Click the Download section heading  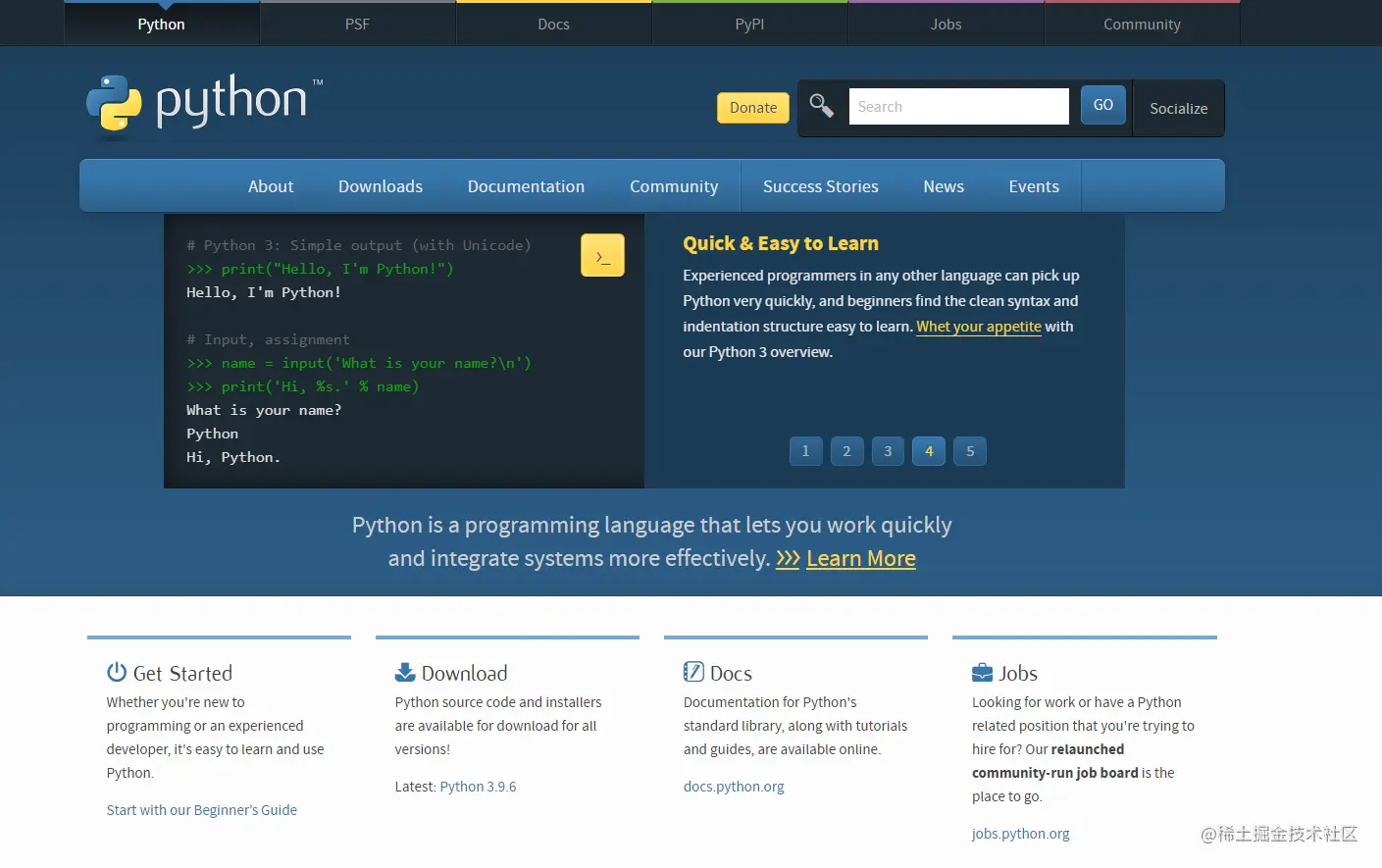coord(465,673)
